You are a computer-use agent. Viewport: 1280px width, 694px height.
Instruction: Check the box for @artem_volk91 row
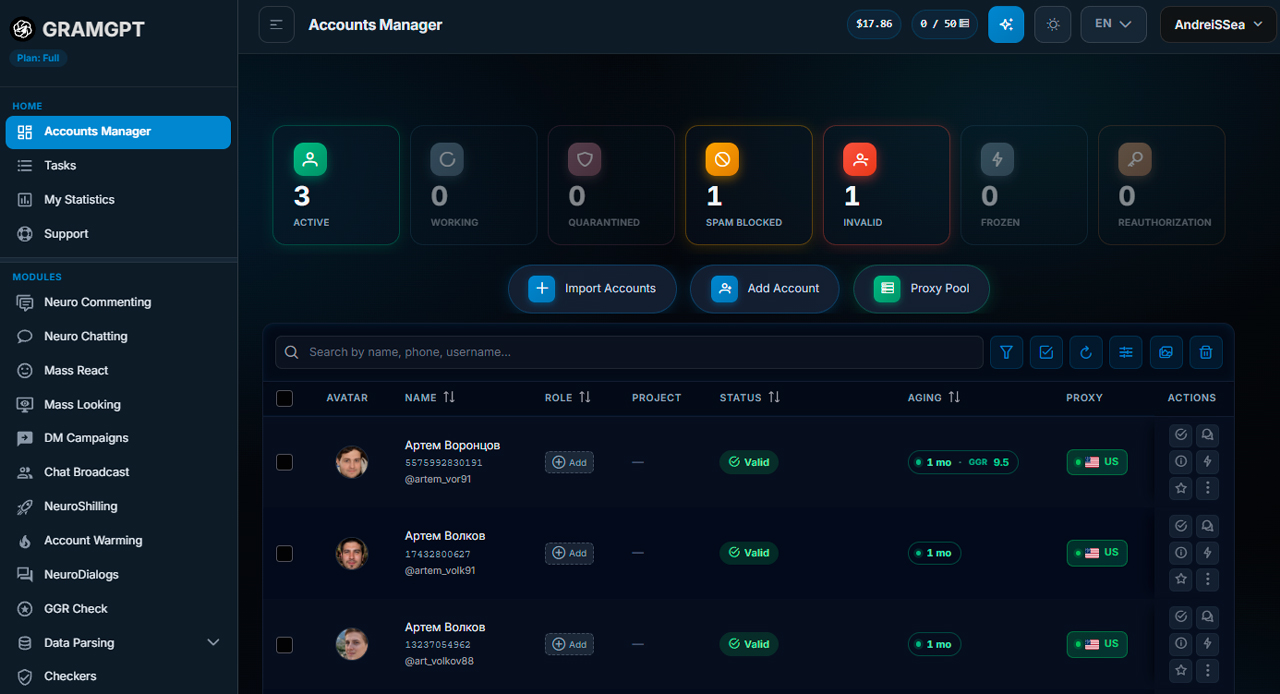click(x=284, y=553)
